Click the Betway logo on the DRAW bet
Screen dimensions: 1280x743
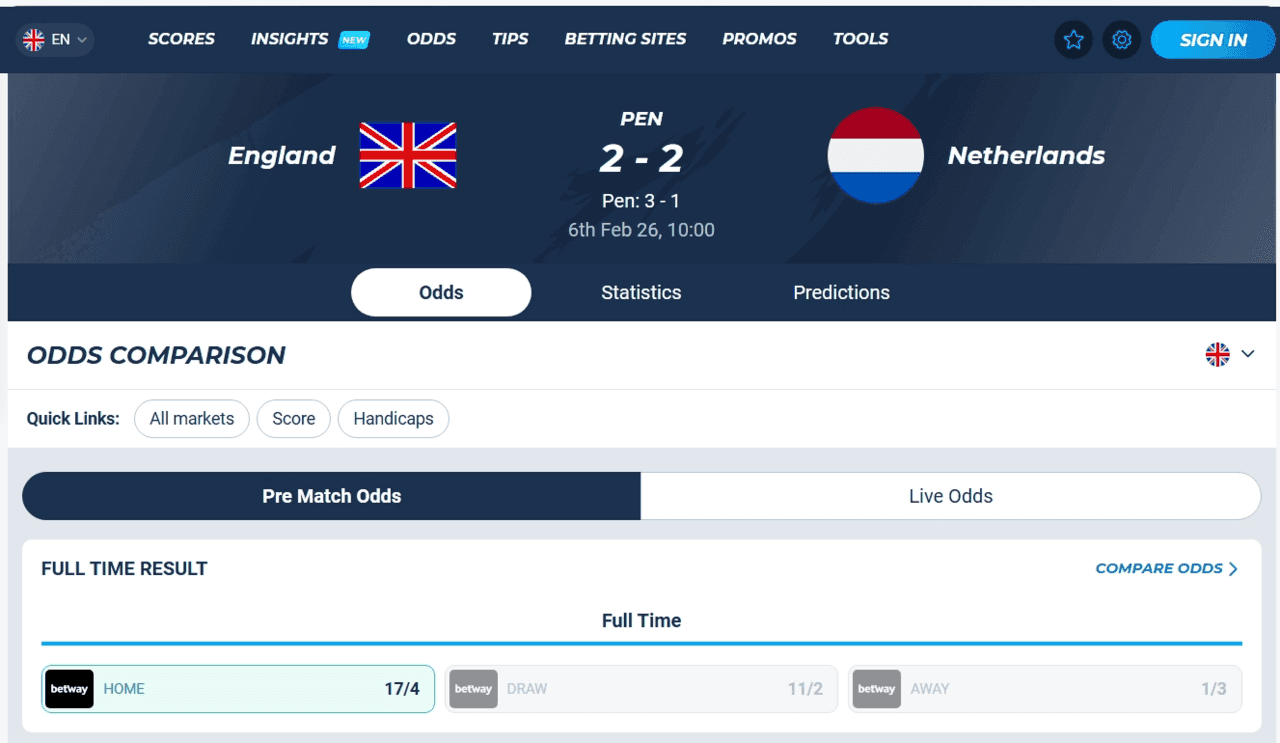pos(473,689)
